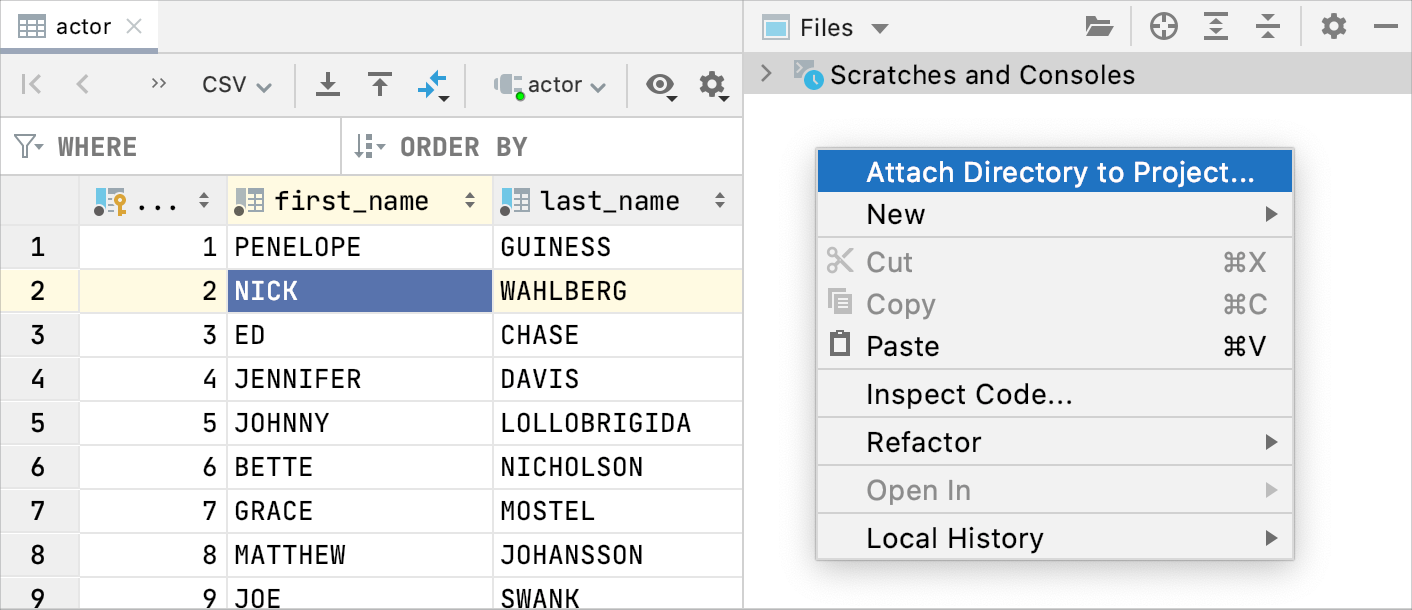Image resolution: width=1412 pixels, height=610 pixels.
Task: Expand the Scratches and Consoles tree node
Action: (x=765, y=74)
